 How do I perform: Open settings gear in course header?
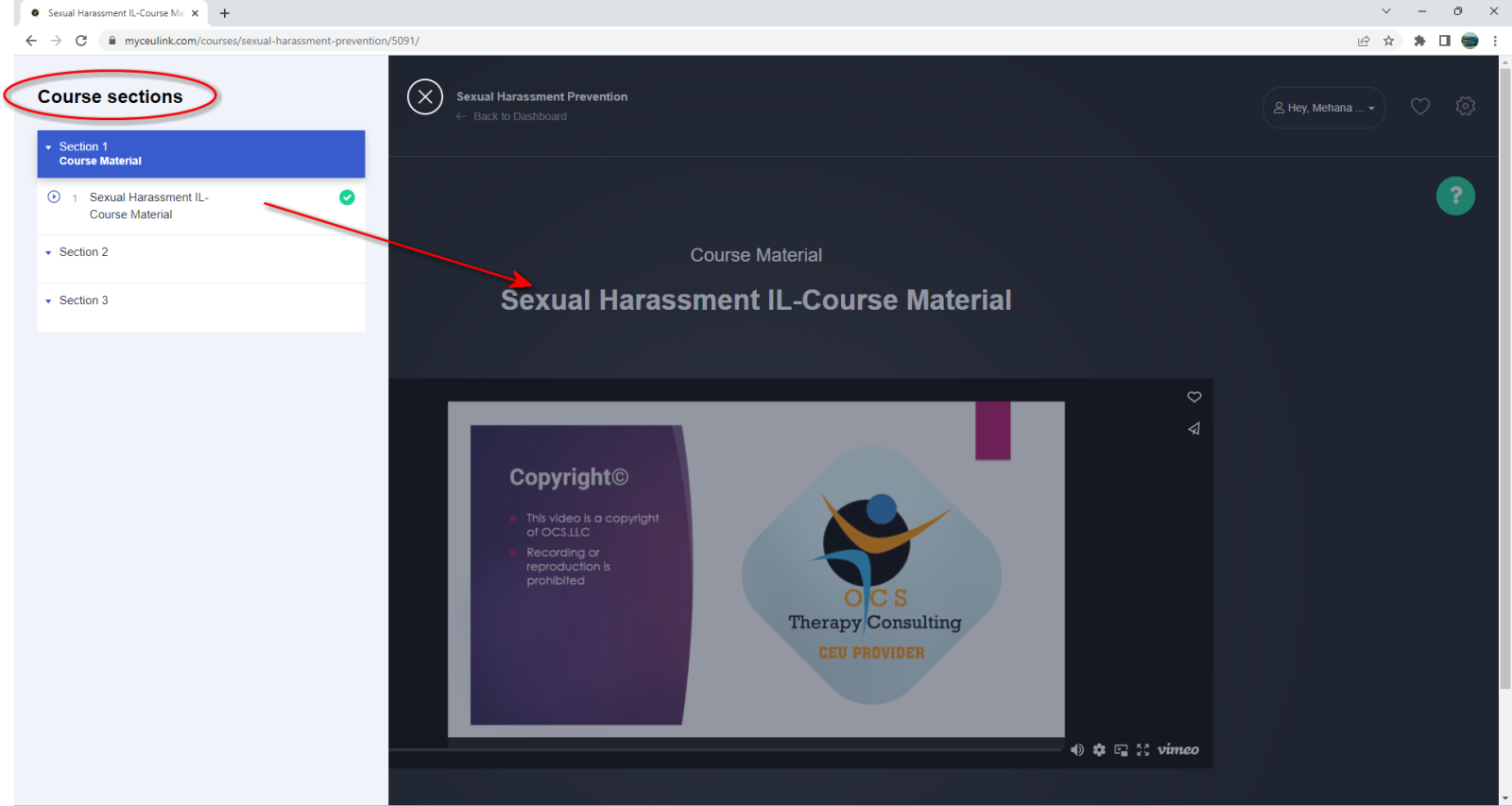pyautogui.click(x=1465, y=107)
